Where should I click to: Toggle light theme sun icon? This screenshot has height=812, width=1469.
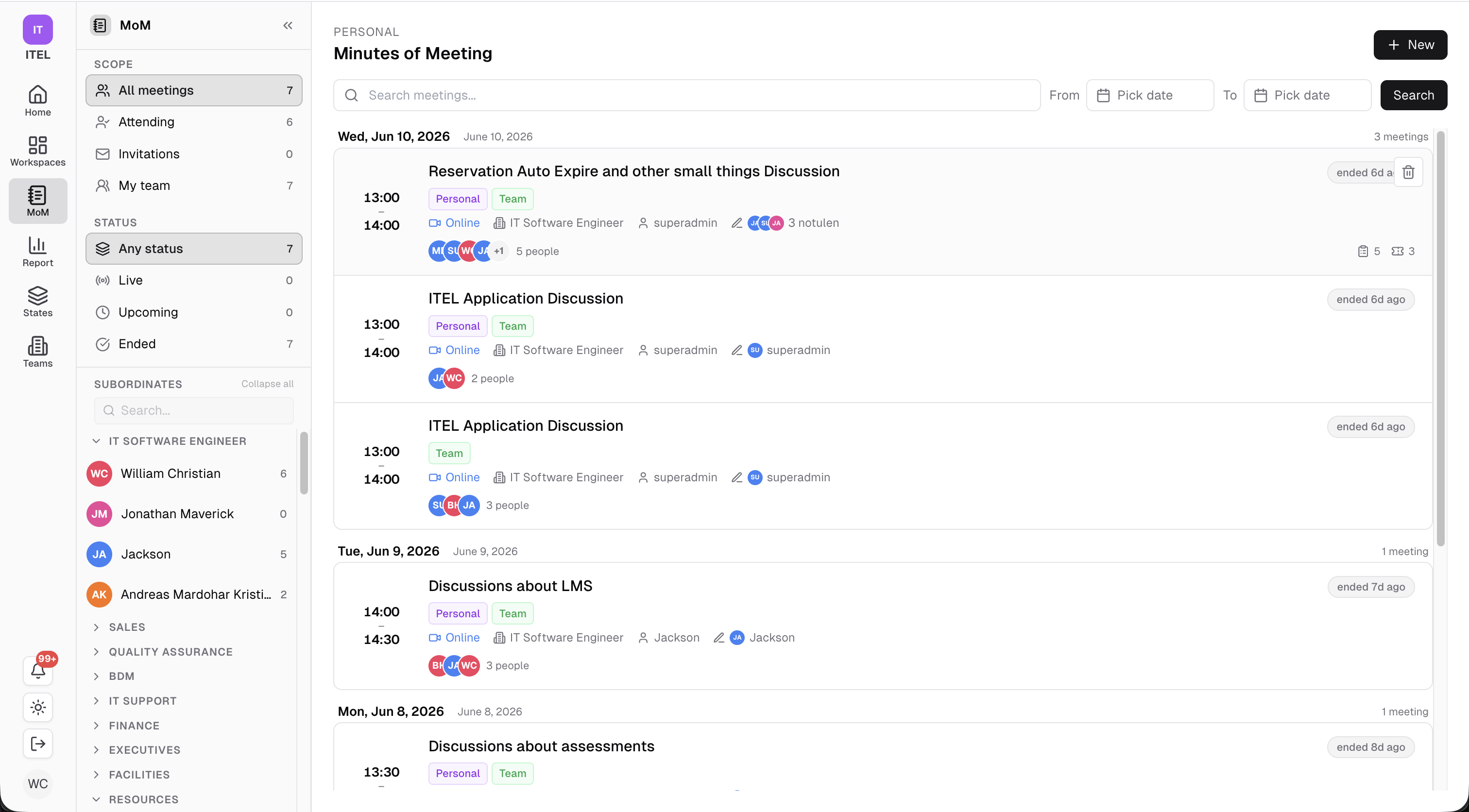37,707
